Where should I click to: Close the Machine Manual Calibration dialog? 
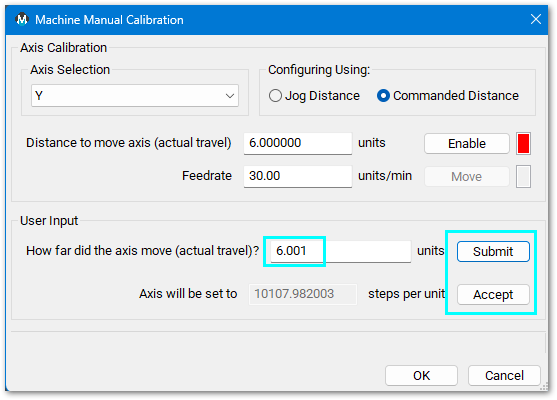point(536,19)
